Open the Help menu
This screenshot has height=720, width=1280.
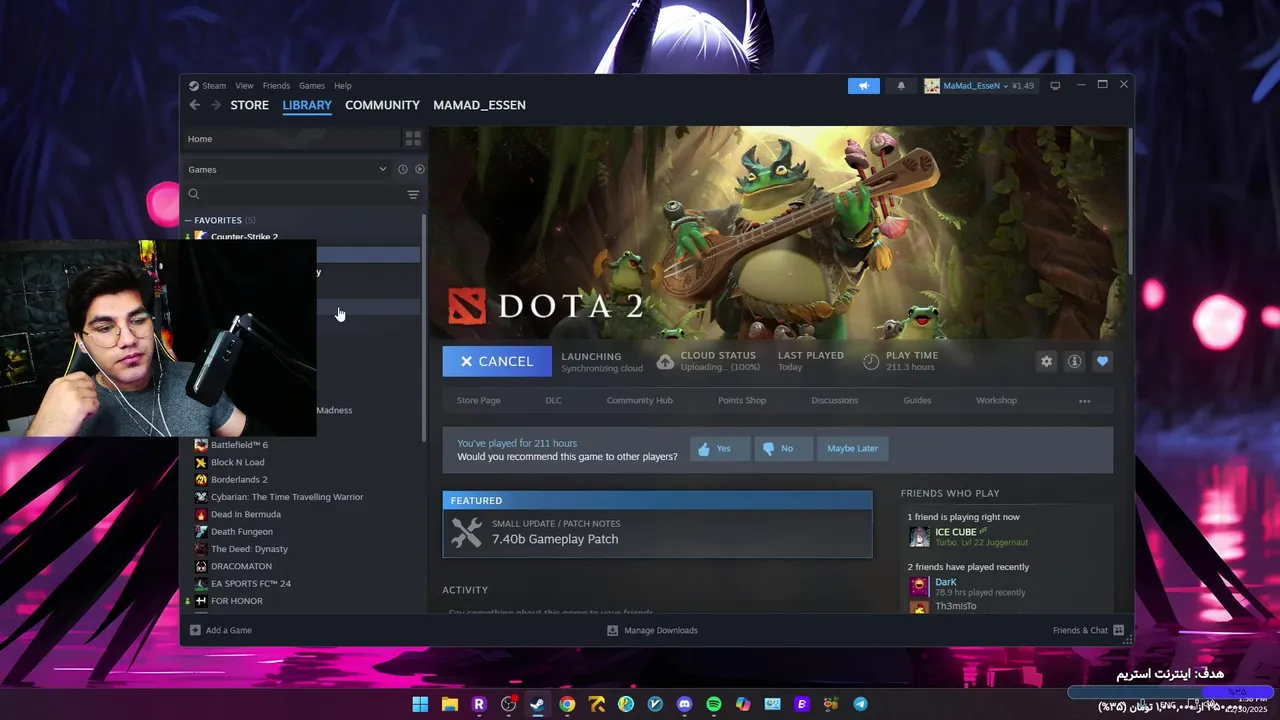pyautogui.click(x=343, y=86)
